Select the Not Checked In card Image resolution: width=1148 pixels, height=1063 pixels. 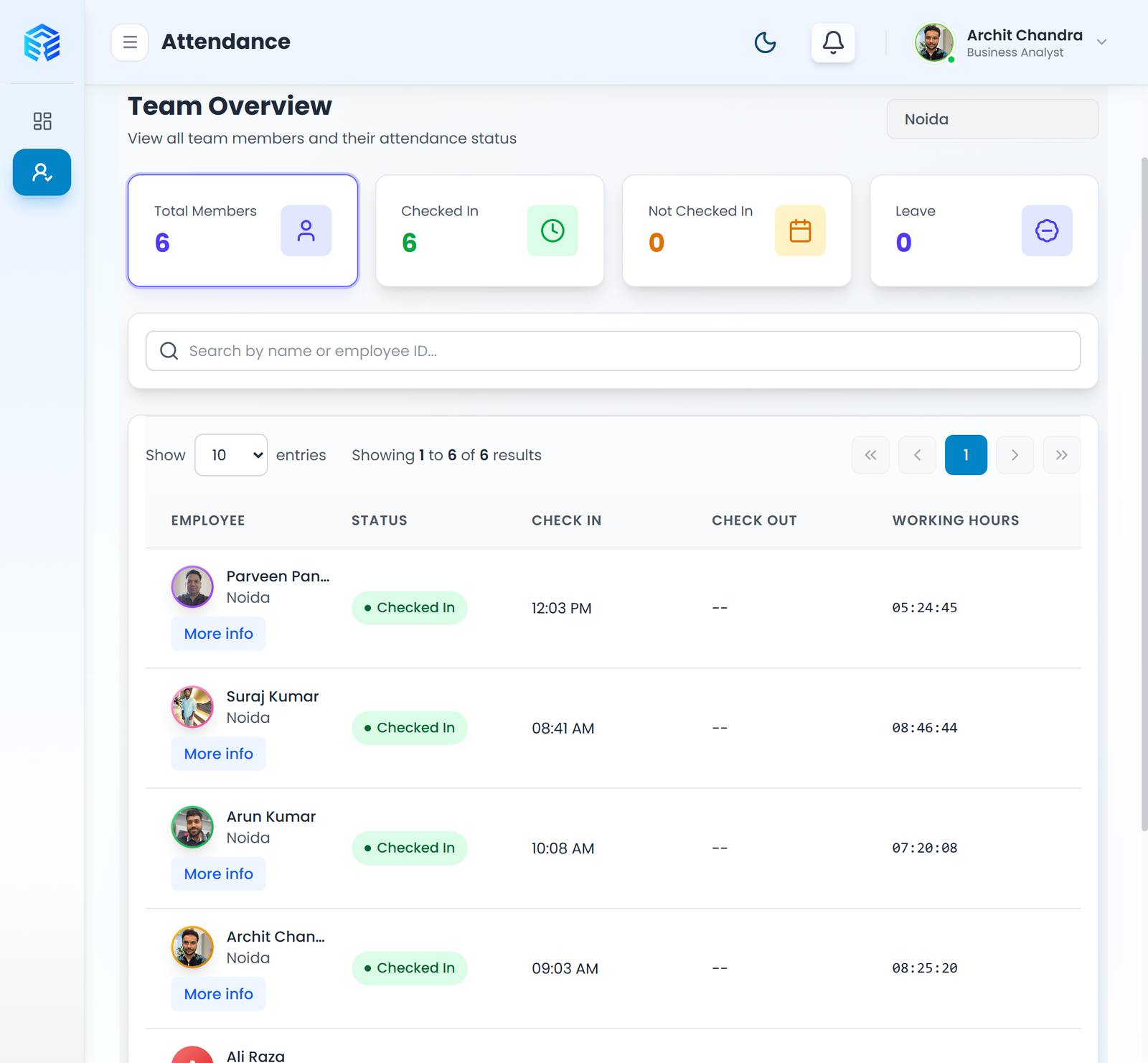737,230
